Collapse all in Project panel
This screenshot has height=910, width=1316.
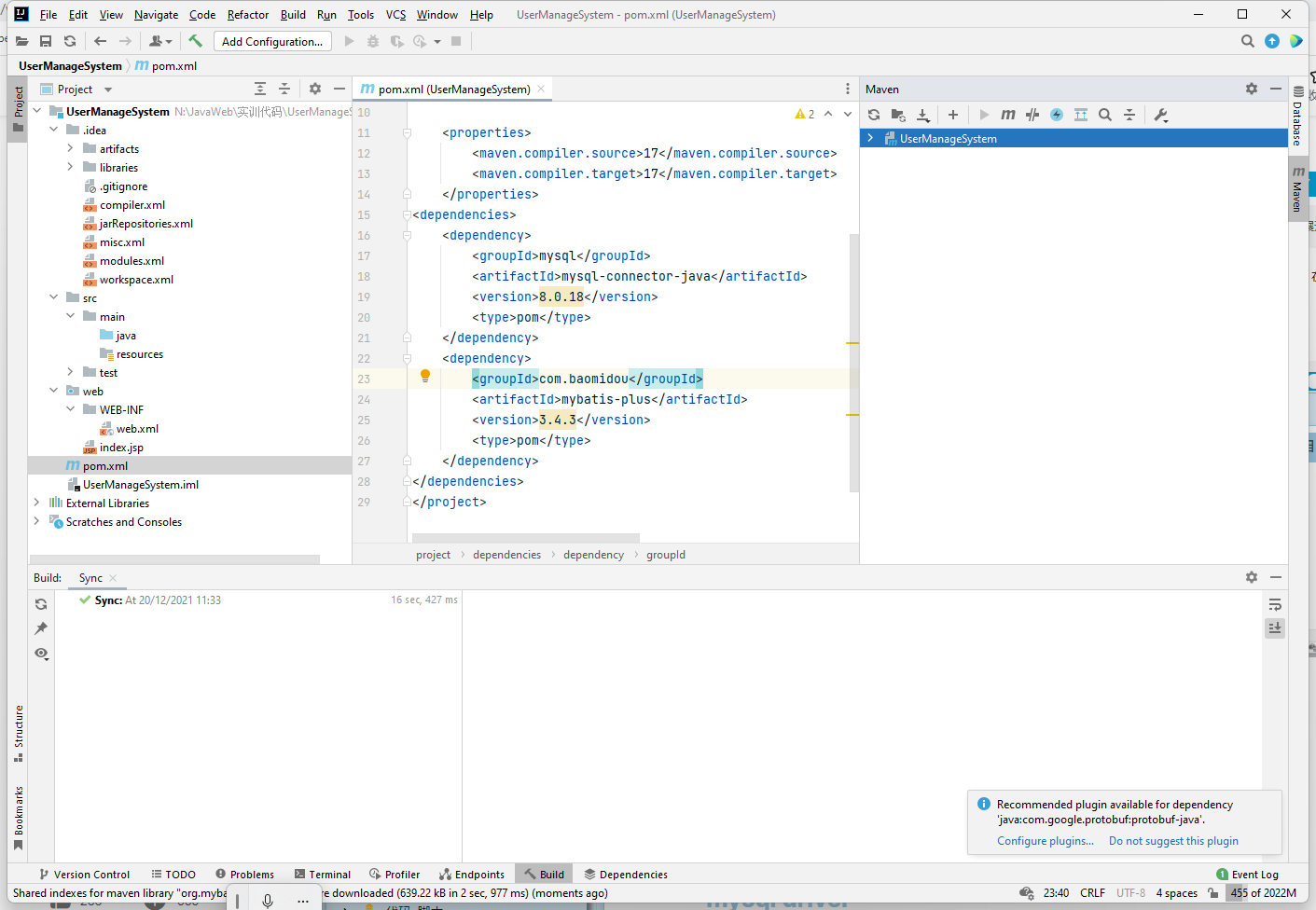284,89
